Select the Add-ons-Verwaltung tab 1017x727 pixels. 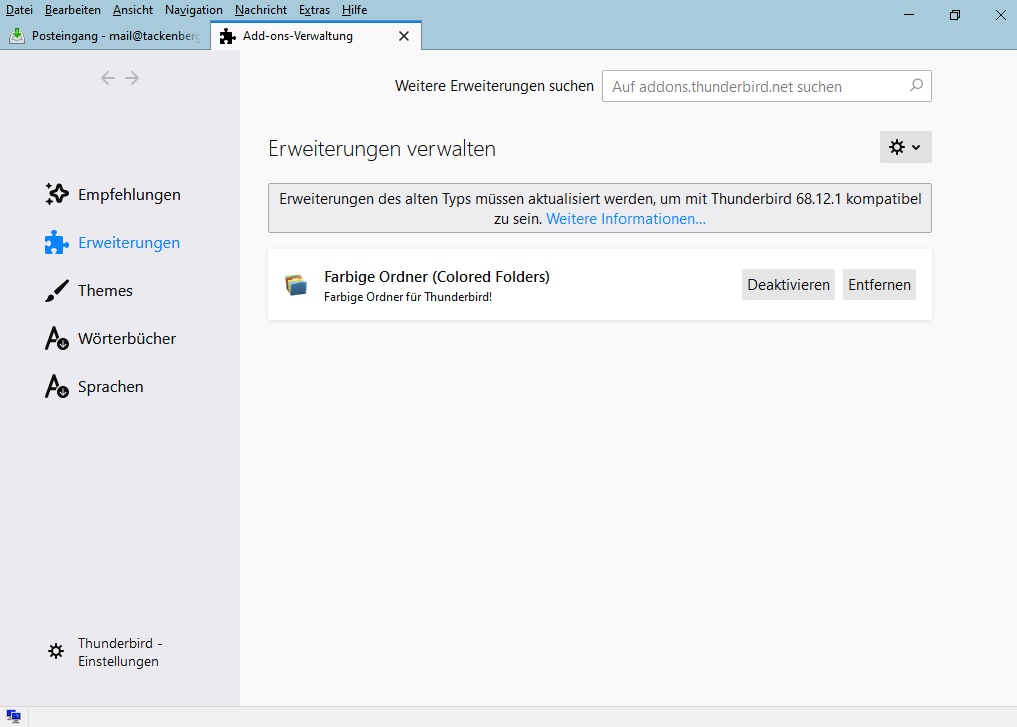point(316,36)
